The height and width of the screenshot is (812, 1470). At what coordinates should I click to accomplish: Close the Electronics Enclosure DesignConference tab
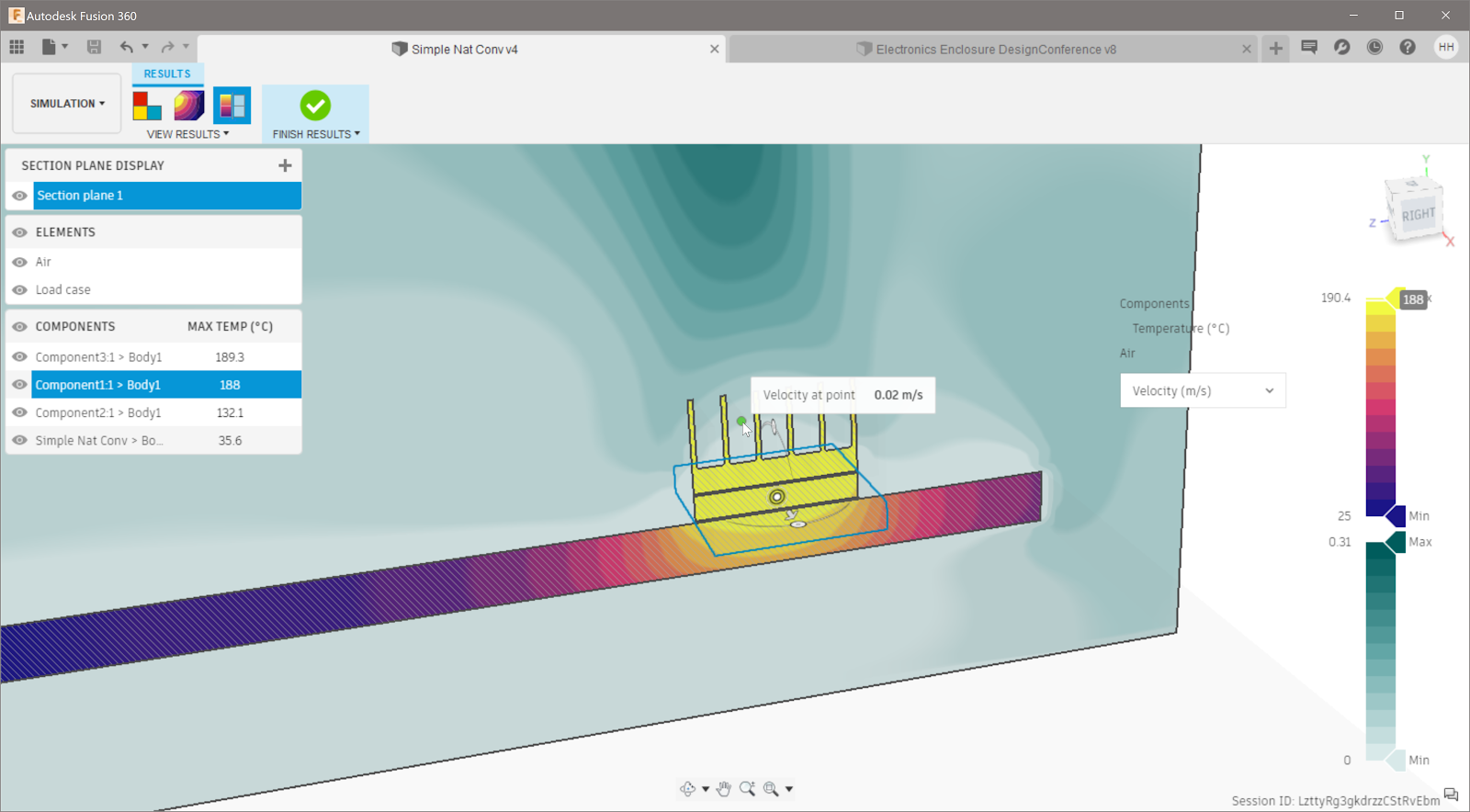[x=1247, y=49]
